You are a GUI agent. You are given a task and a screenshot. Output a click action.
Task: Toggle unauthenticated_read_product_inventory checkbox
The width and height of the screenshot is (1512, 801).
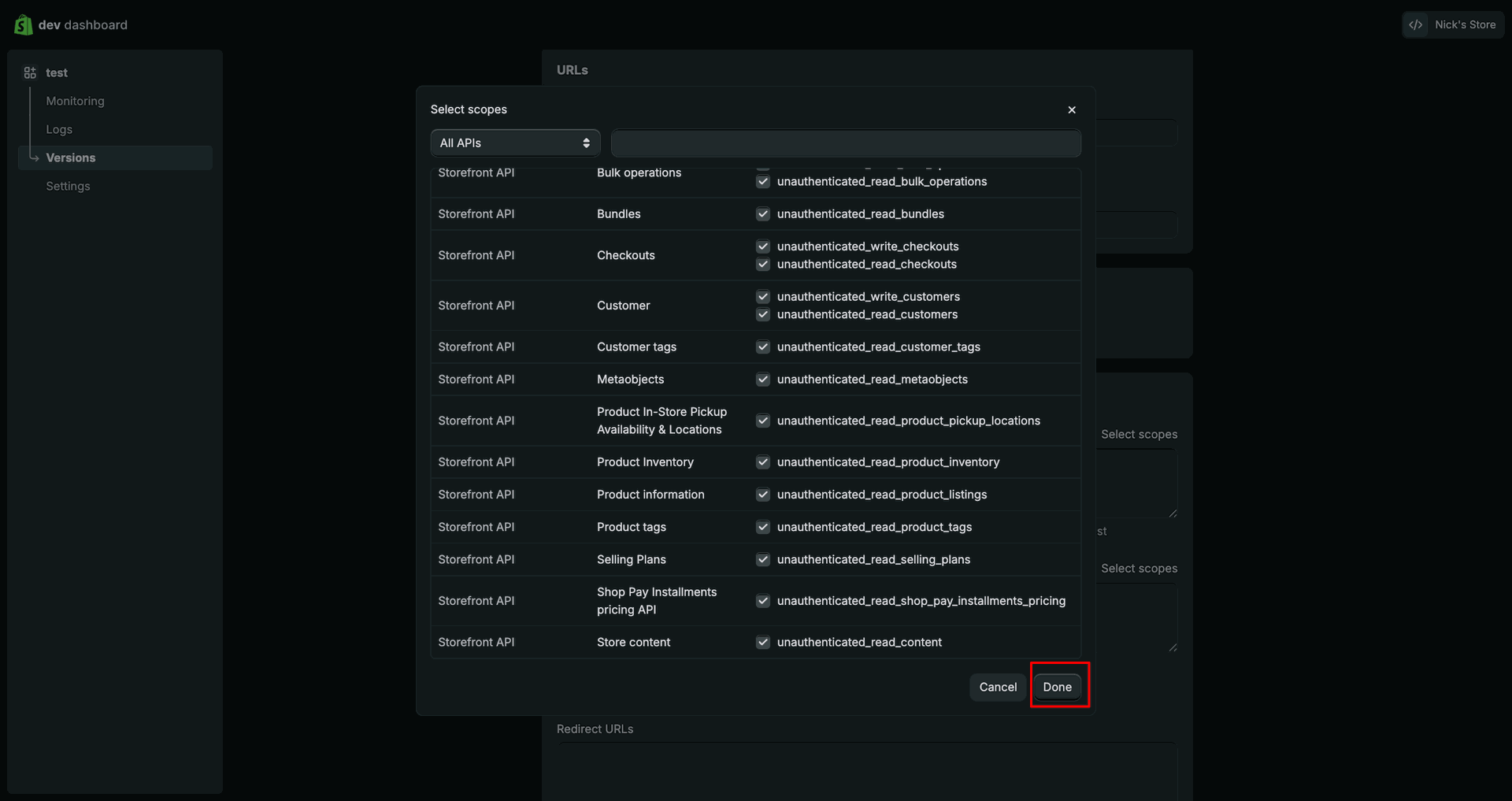pyautogui.click(x=763, y=462)
